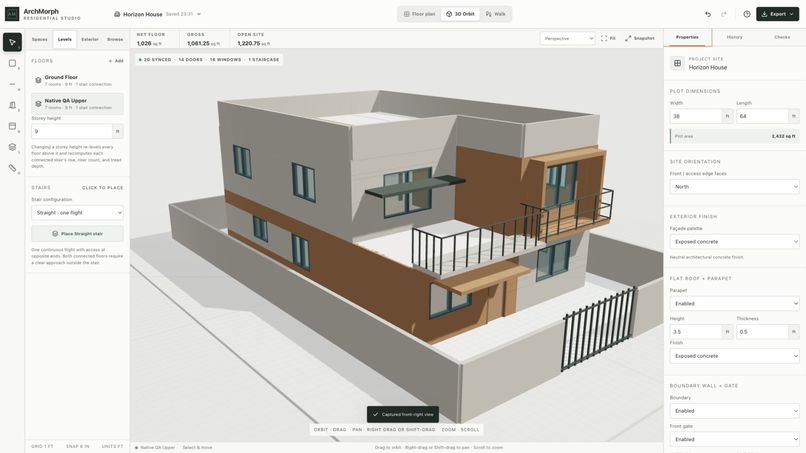Select the room rectangle tool in left toolbar
Screen dimensions: 806x453
[x=12, y=63]
